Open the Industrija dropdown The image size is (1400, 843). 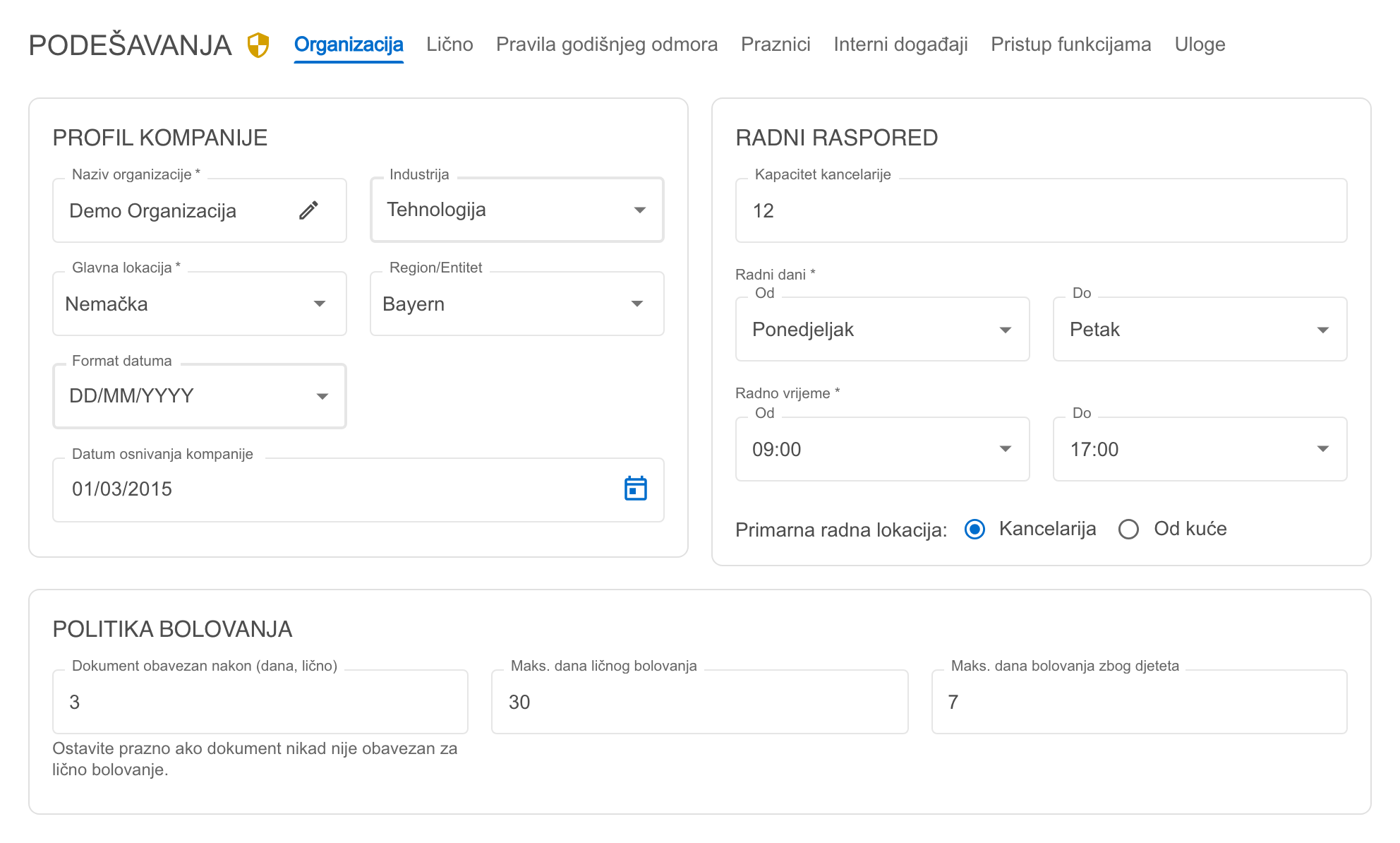click(517, 210)
